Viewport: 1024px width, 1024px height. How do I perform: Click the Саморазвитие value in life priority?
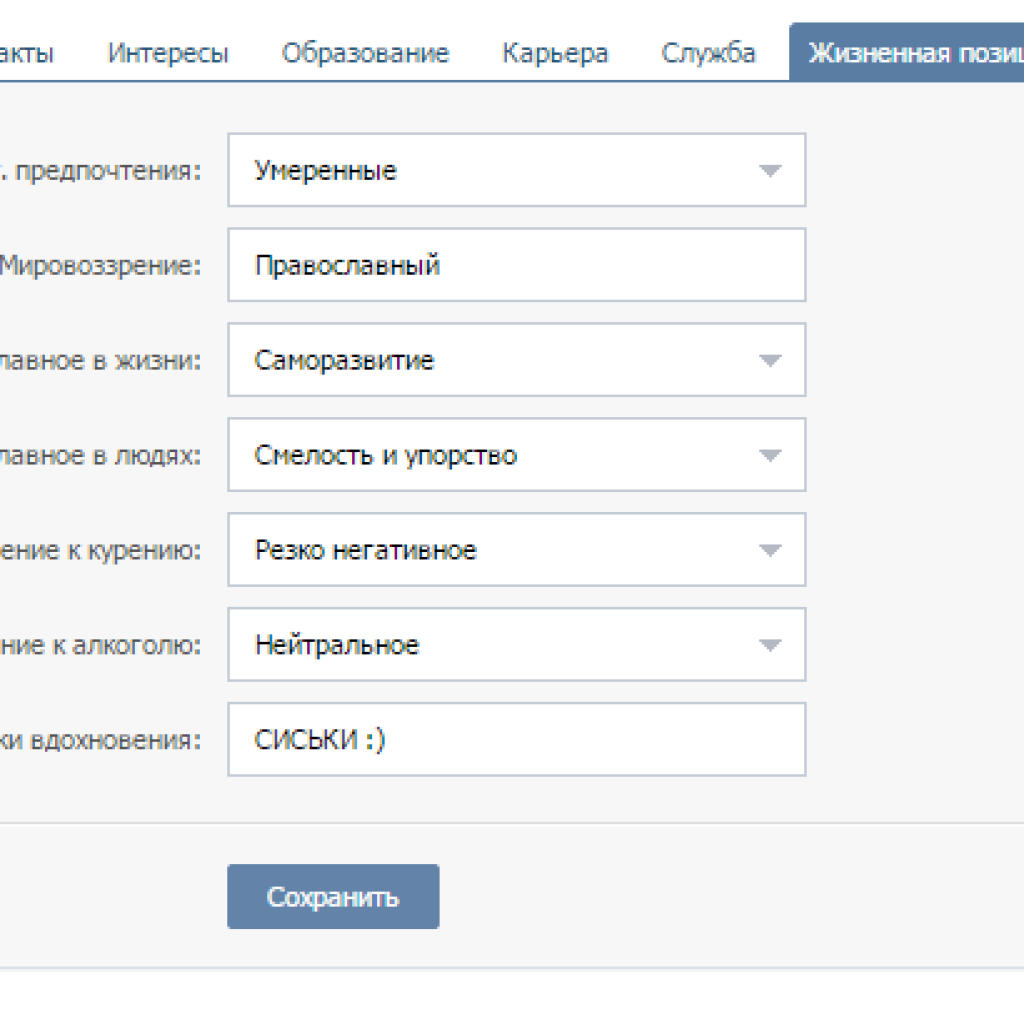click(x=344, y=361)
